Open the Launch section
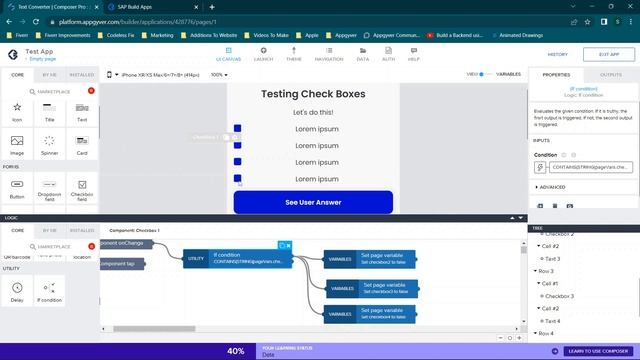 point(263,54)
